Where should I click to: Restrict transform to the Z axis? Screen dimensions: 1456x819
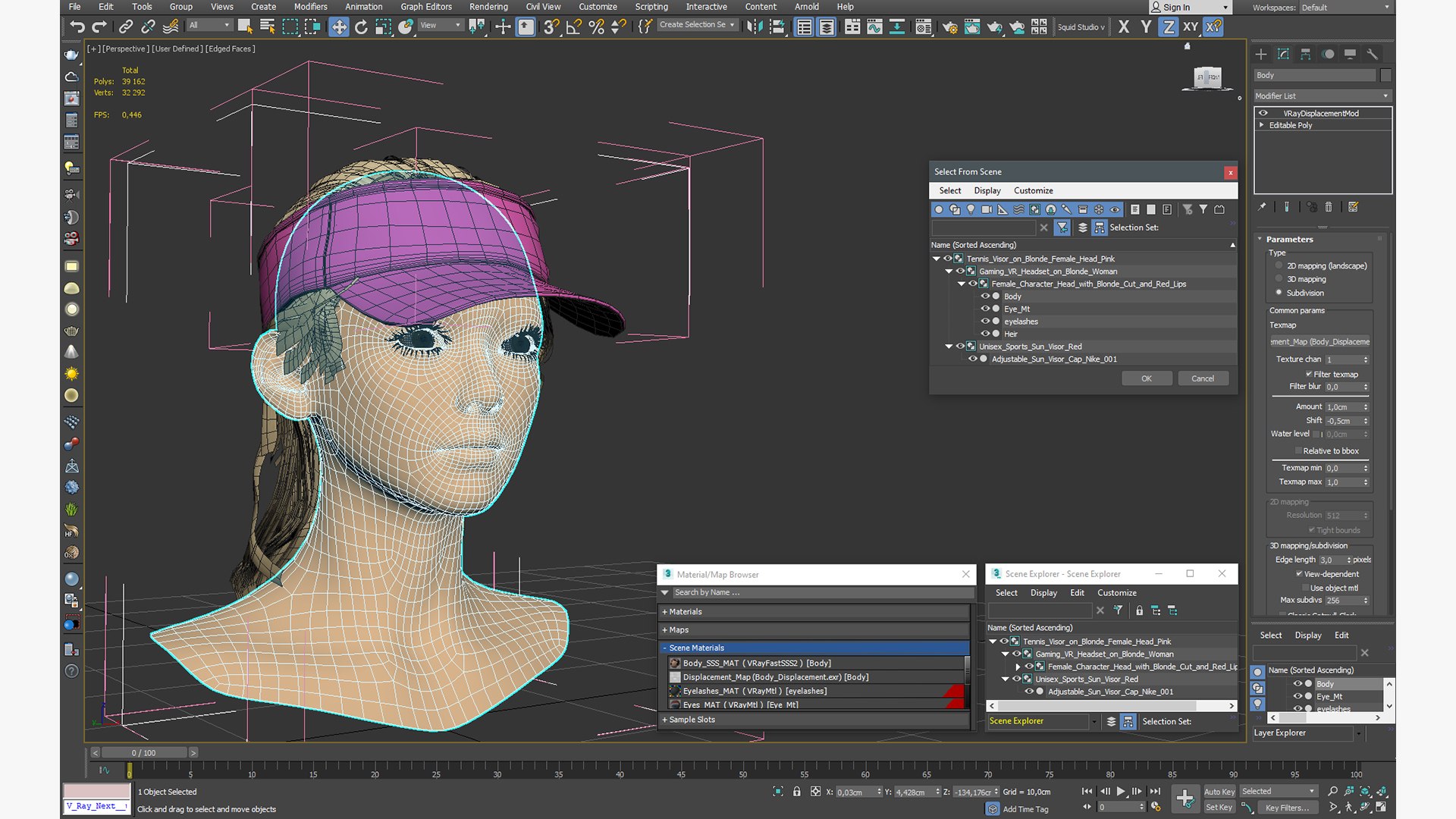point(1169,27)
